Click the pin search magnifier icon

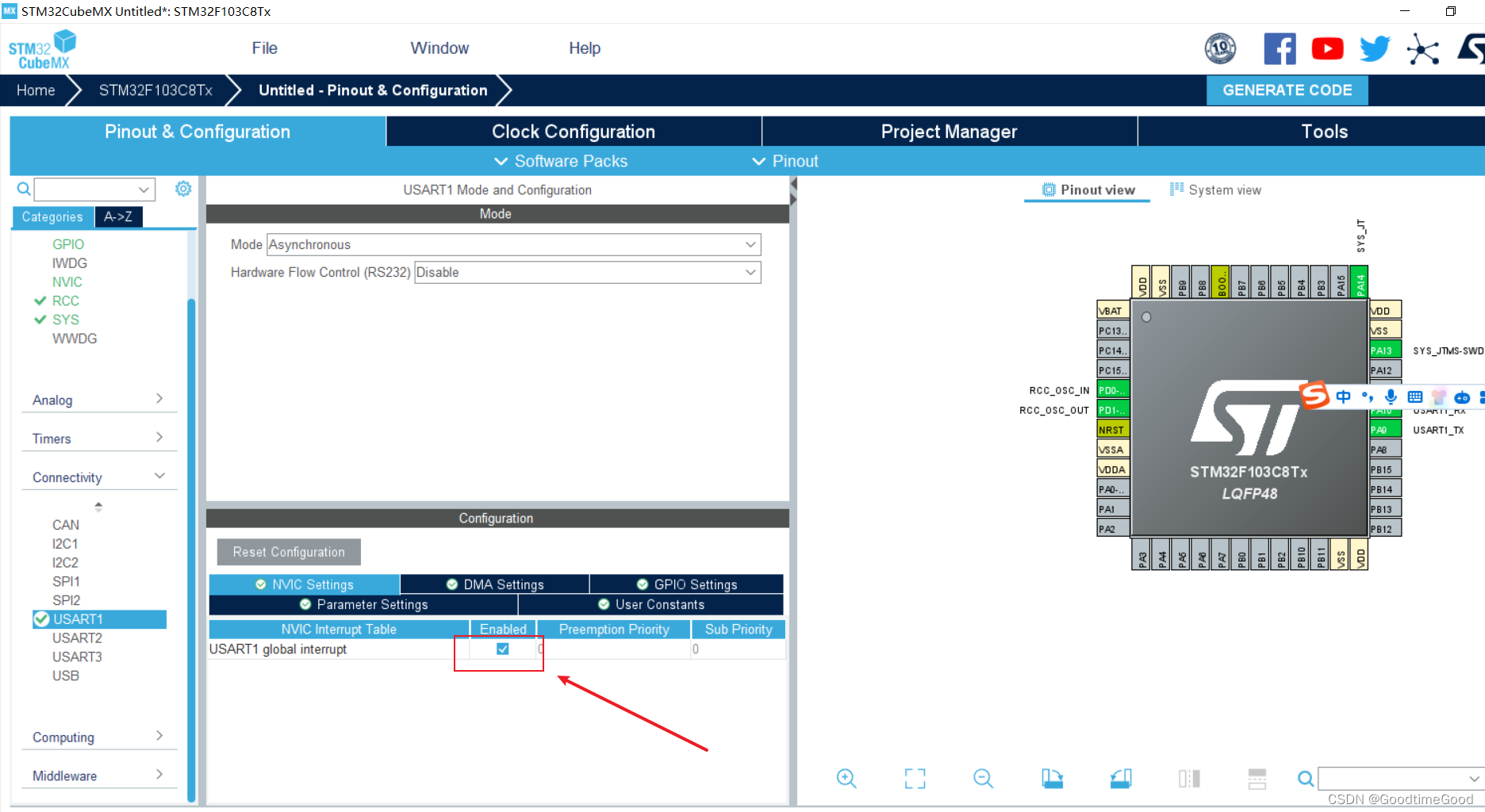coord(1305,779)
